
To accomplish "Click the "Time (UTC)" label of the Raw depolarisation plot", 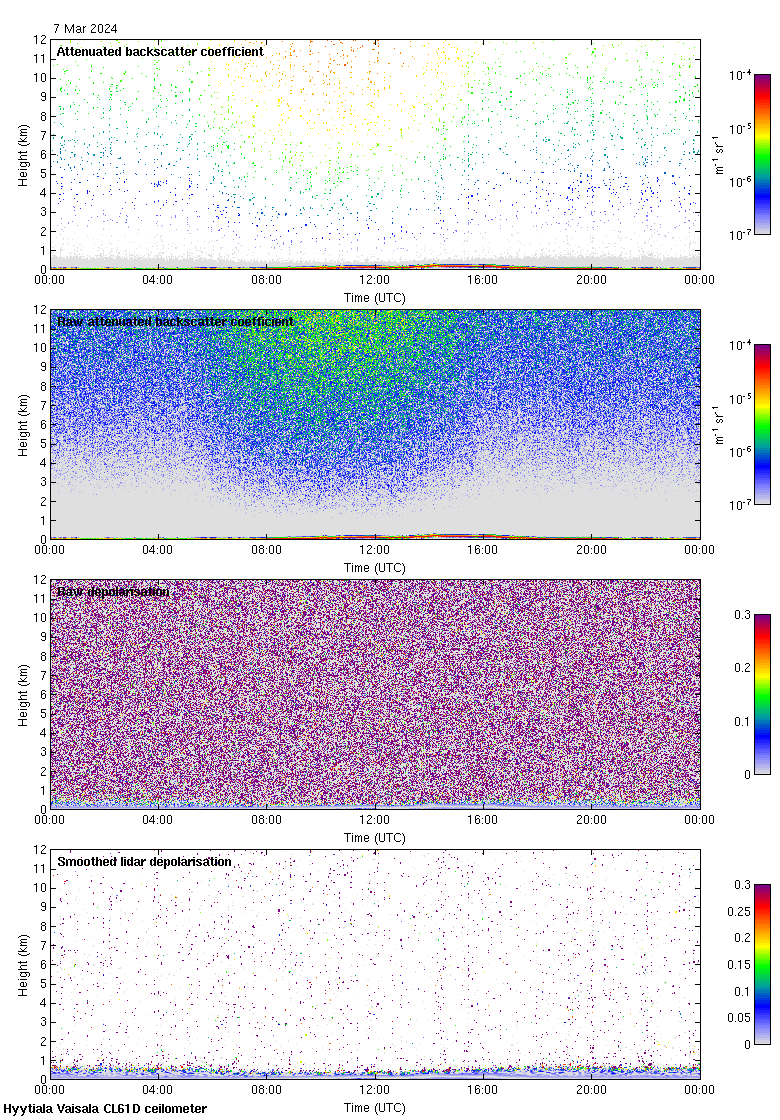I will click(374, 838).
